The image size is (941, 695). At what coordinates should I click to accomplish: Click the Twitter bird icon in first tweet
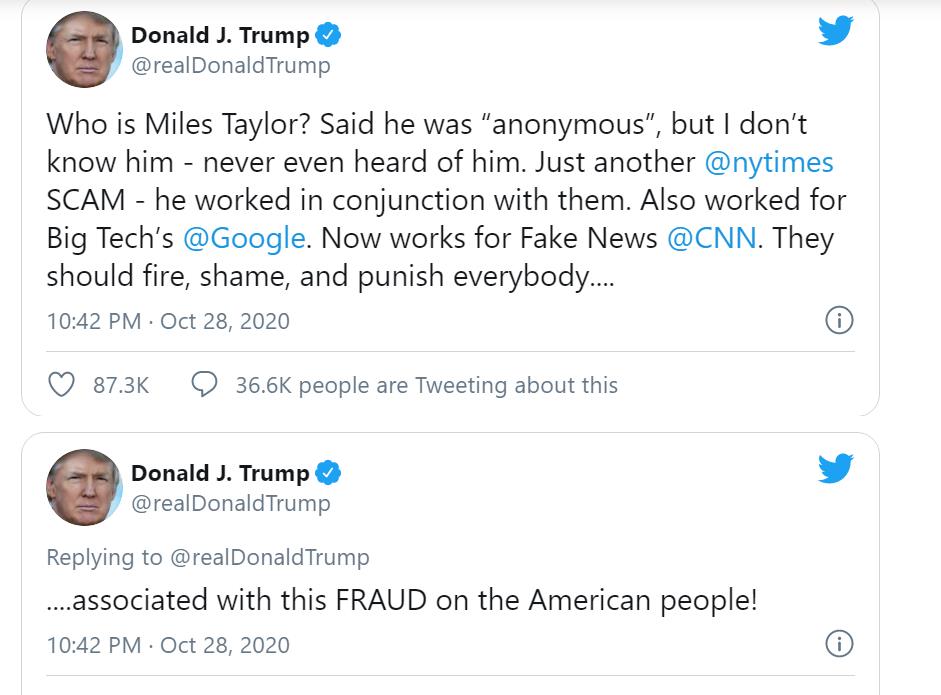coord(835,31)
